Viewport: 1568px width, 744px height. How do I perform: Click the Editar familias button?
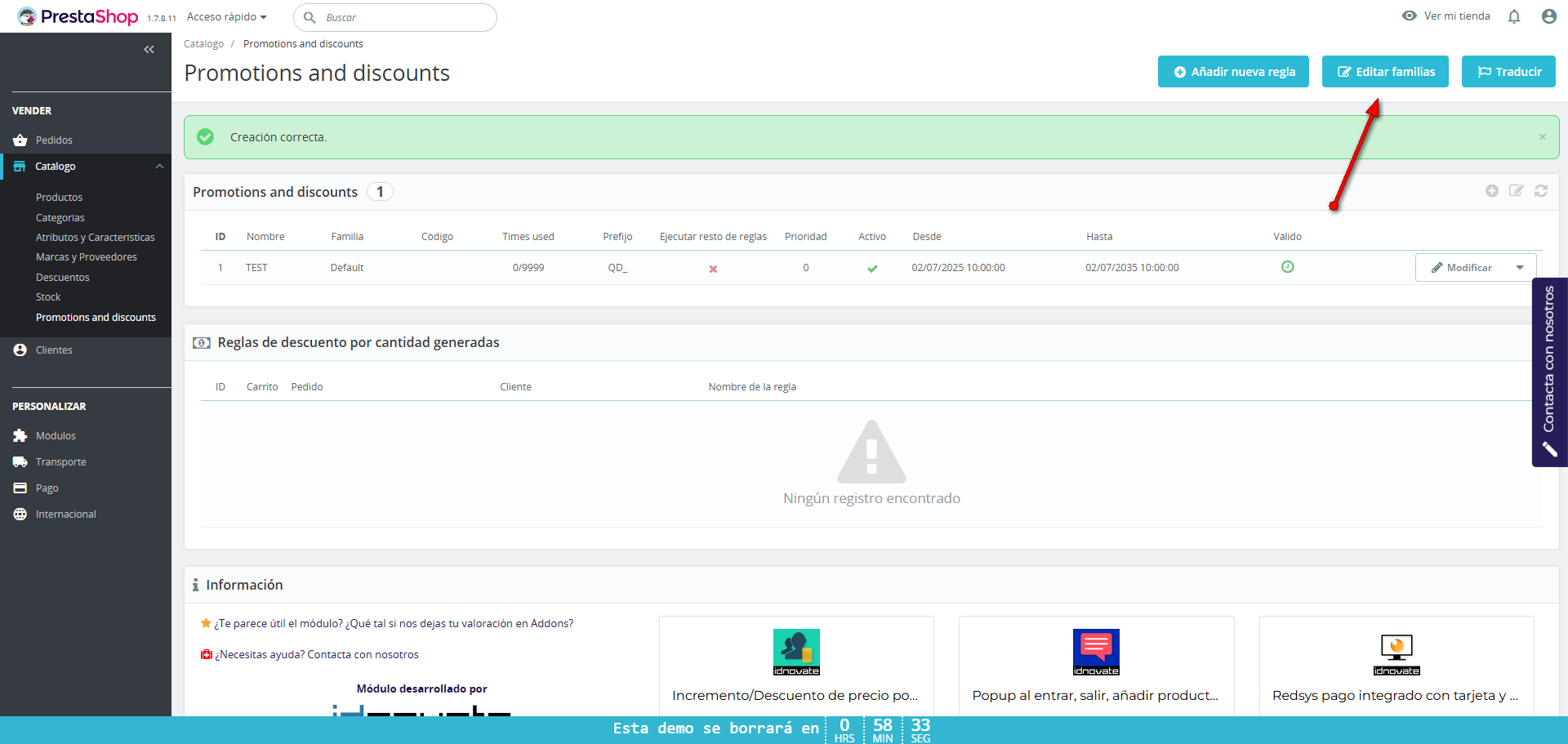pyautogui.click(x=1385, y=71)
